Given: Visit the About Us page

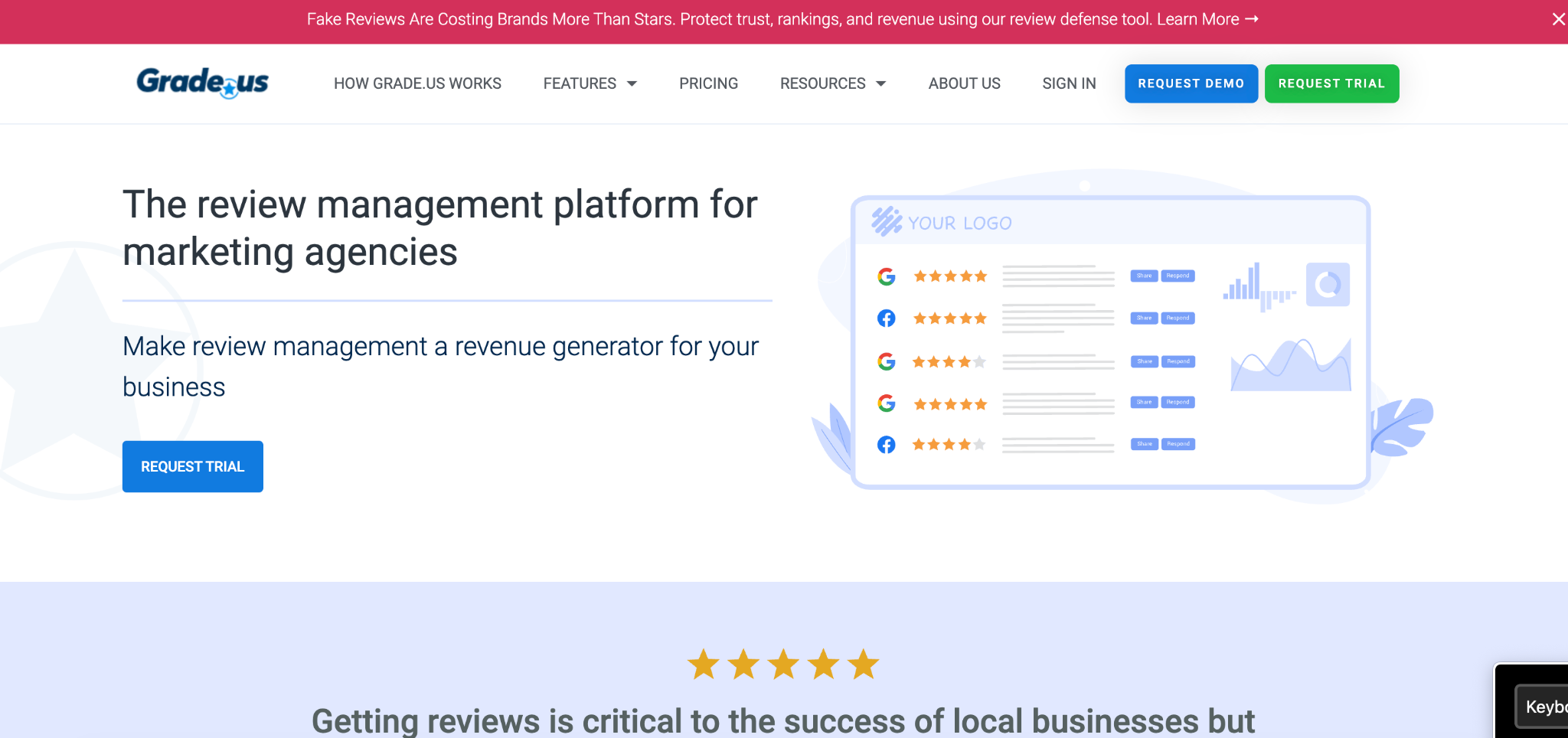Looking at the screenshot, I should tap(964, 83).
